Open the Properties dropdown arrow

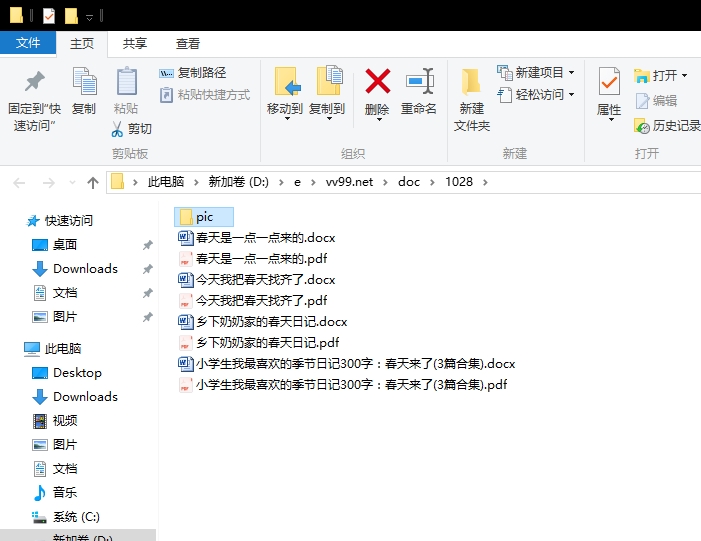pyautogui.click(x=611, y=119)
